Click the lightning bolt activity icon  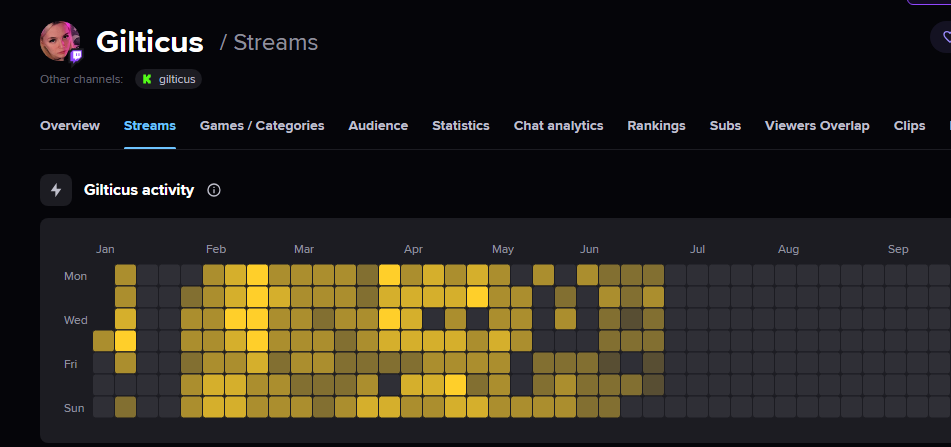56,190
